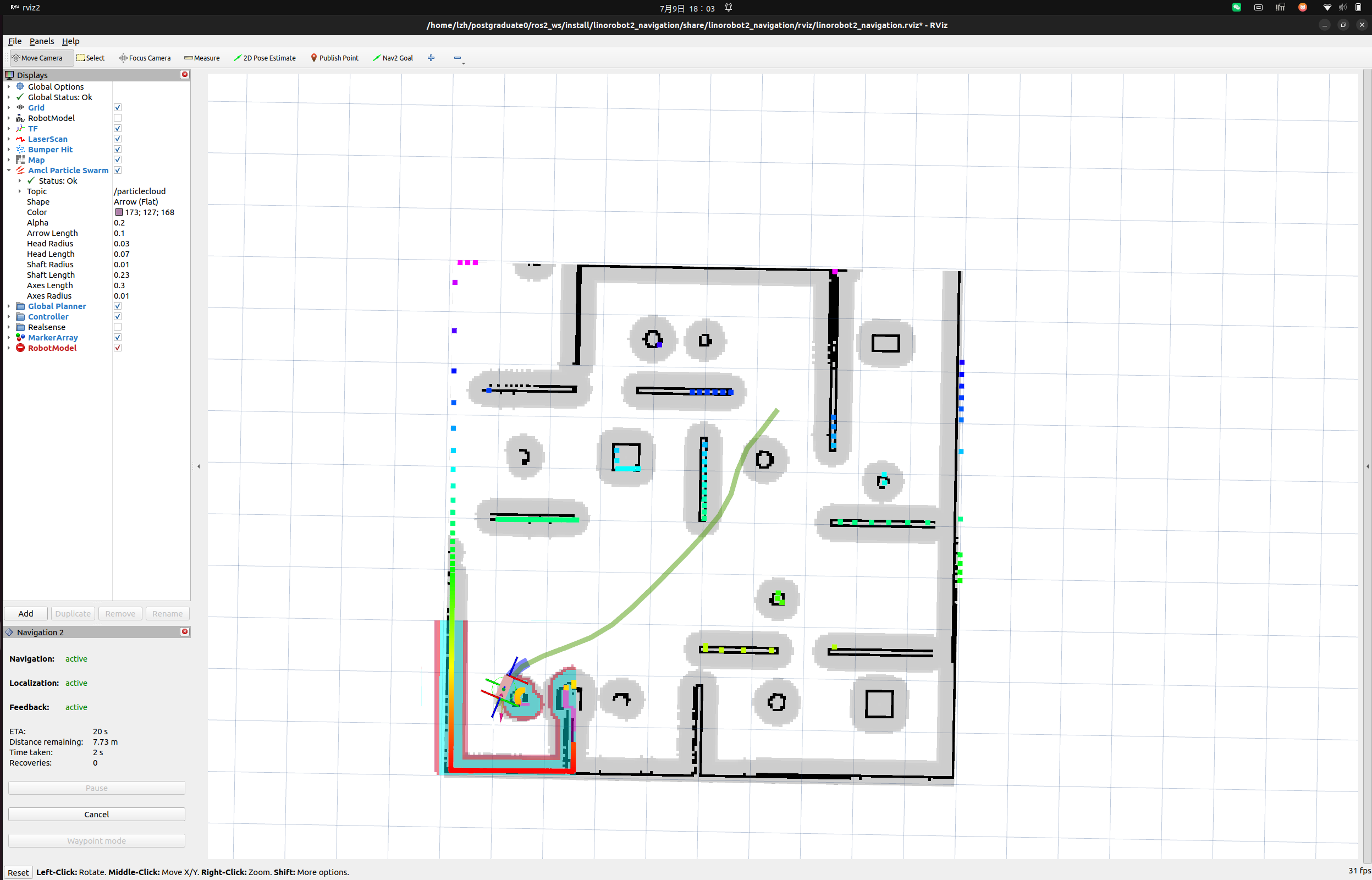Click the Amcl Particle Swarm icon
The height and width of the screenshot is (880, 1372).
pyautogui.click(x=20, y=170)
